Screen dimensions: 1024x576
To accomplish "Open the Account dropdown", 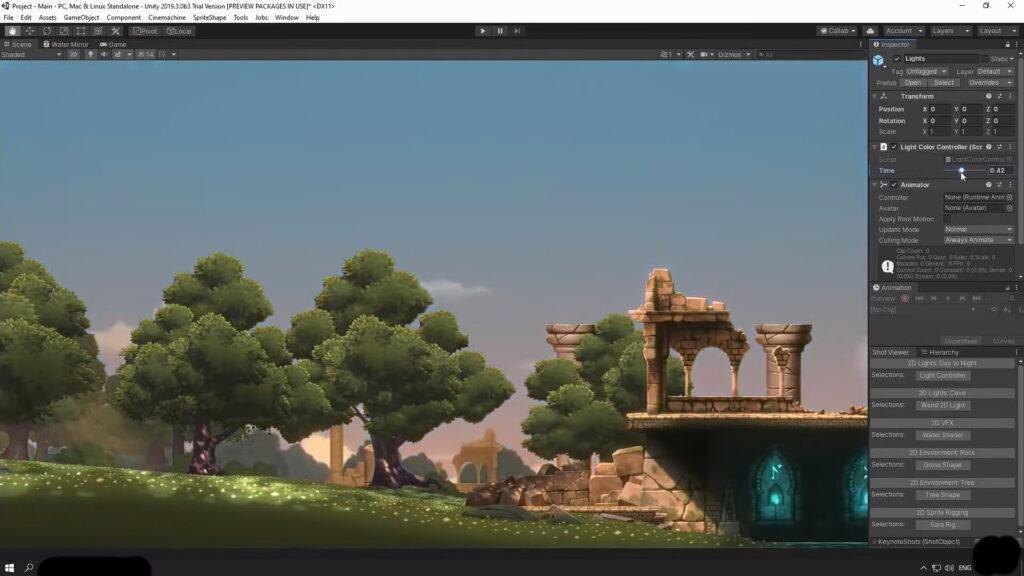I will pos(904,31).
